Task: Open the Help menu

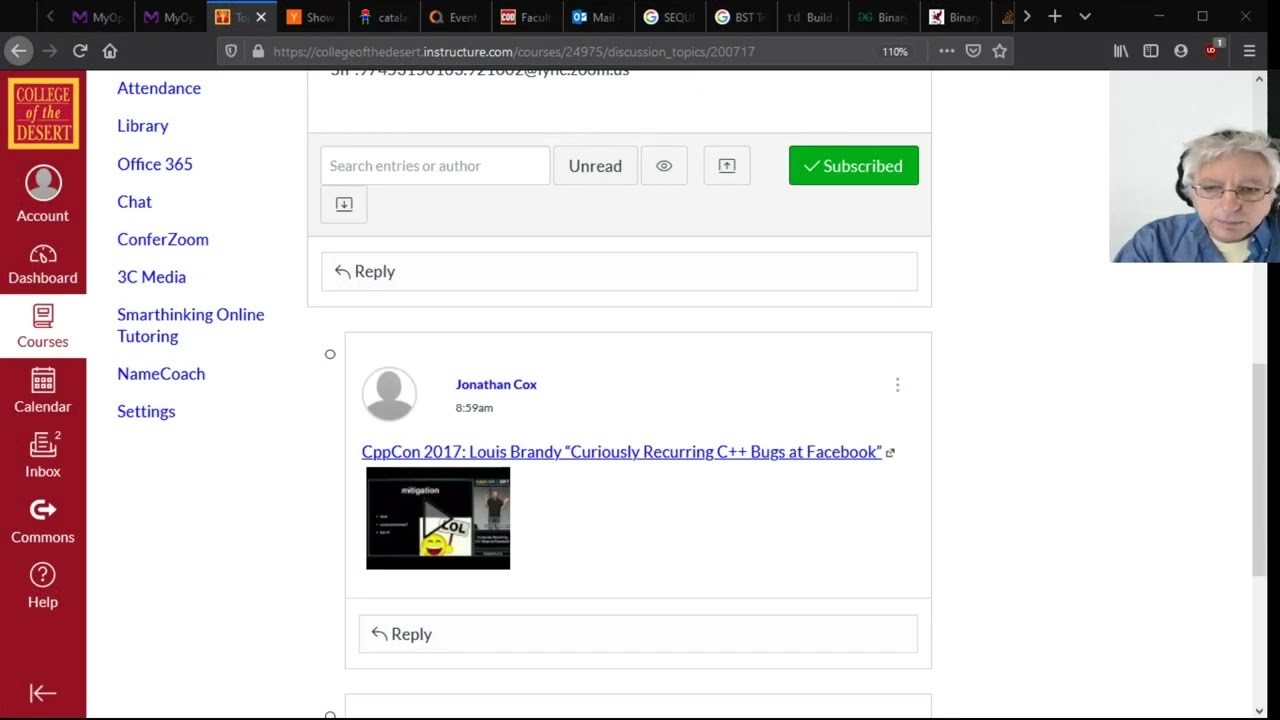Action: coord(43,587)
